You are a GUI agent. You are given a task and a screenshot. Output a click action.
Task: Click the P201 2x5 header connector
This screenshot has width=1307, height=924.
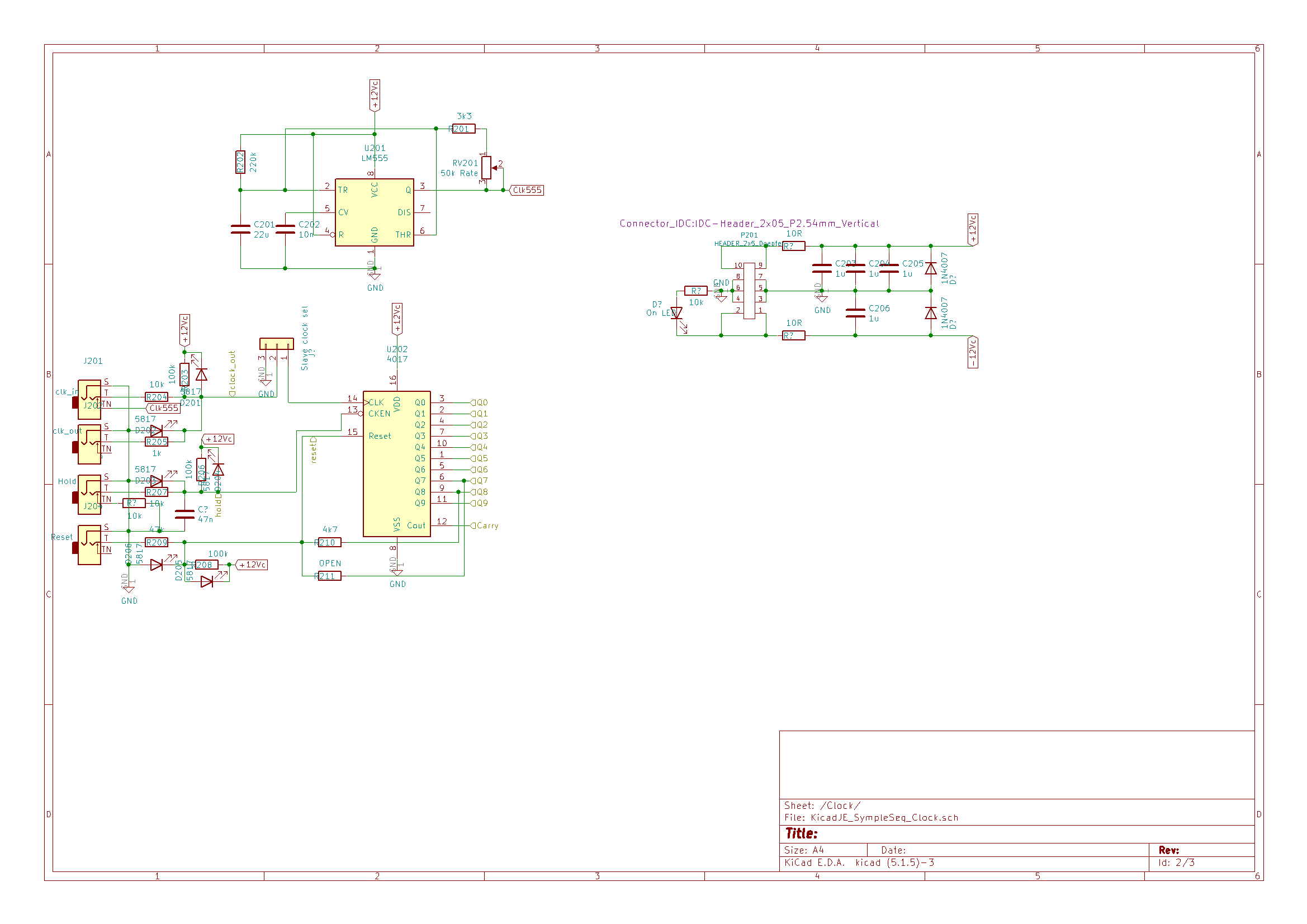point(749,290)
